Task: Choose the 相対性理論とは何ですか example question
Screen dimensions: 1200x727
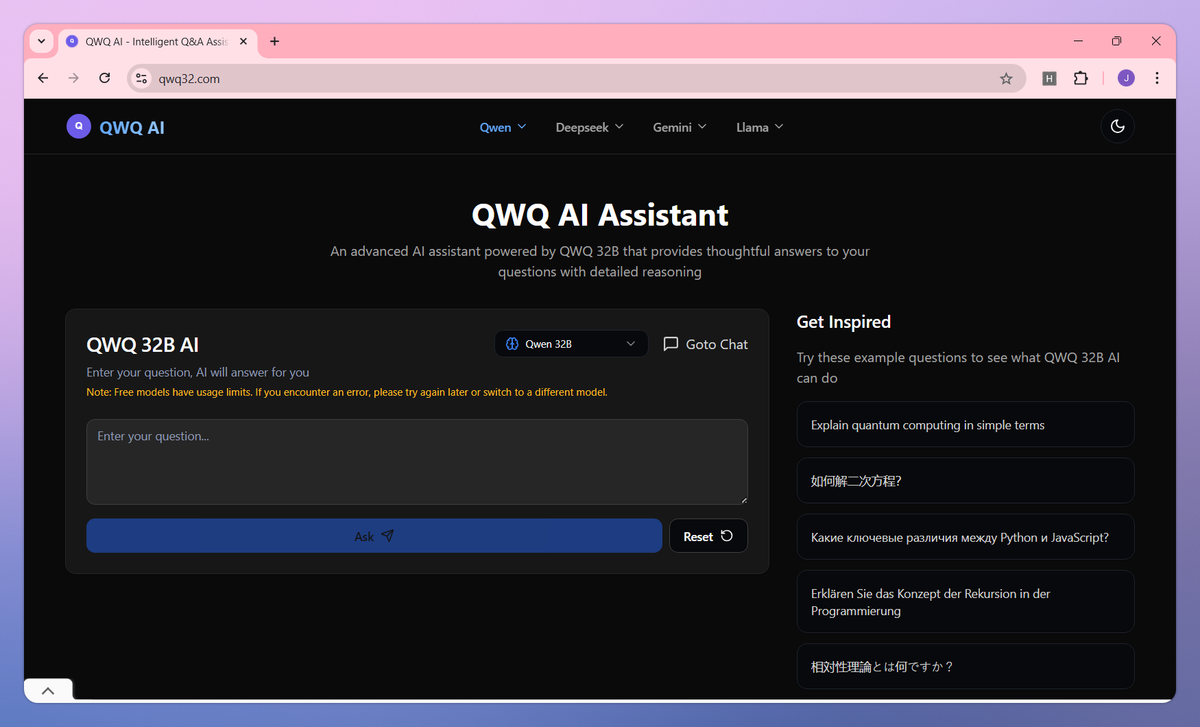Action: point(965,666)
